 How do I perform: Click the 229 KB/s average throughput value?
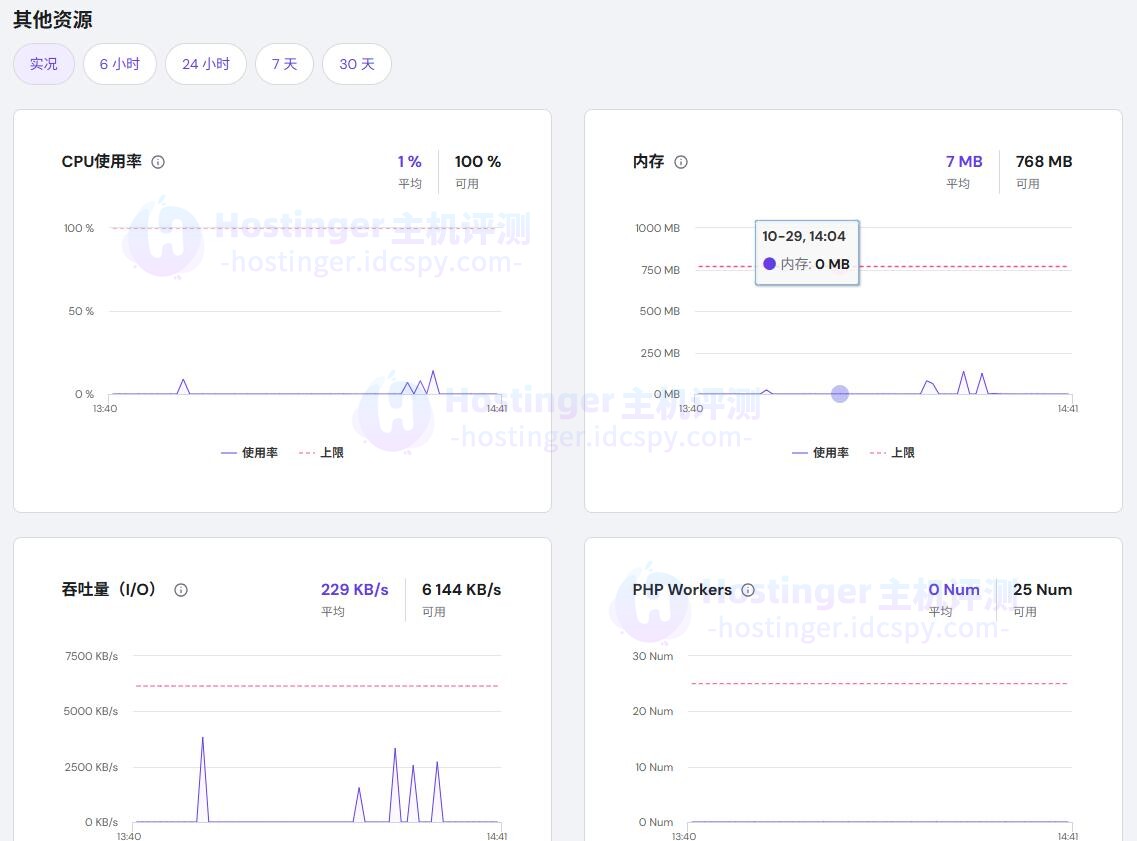pyautogui.click(x=354, y=590)
